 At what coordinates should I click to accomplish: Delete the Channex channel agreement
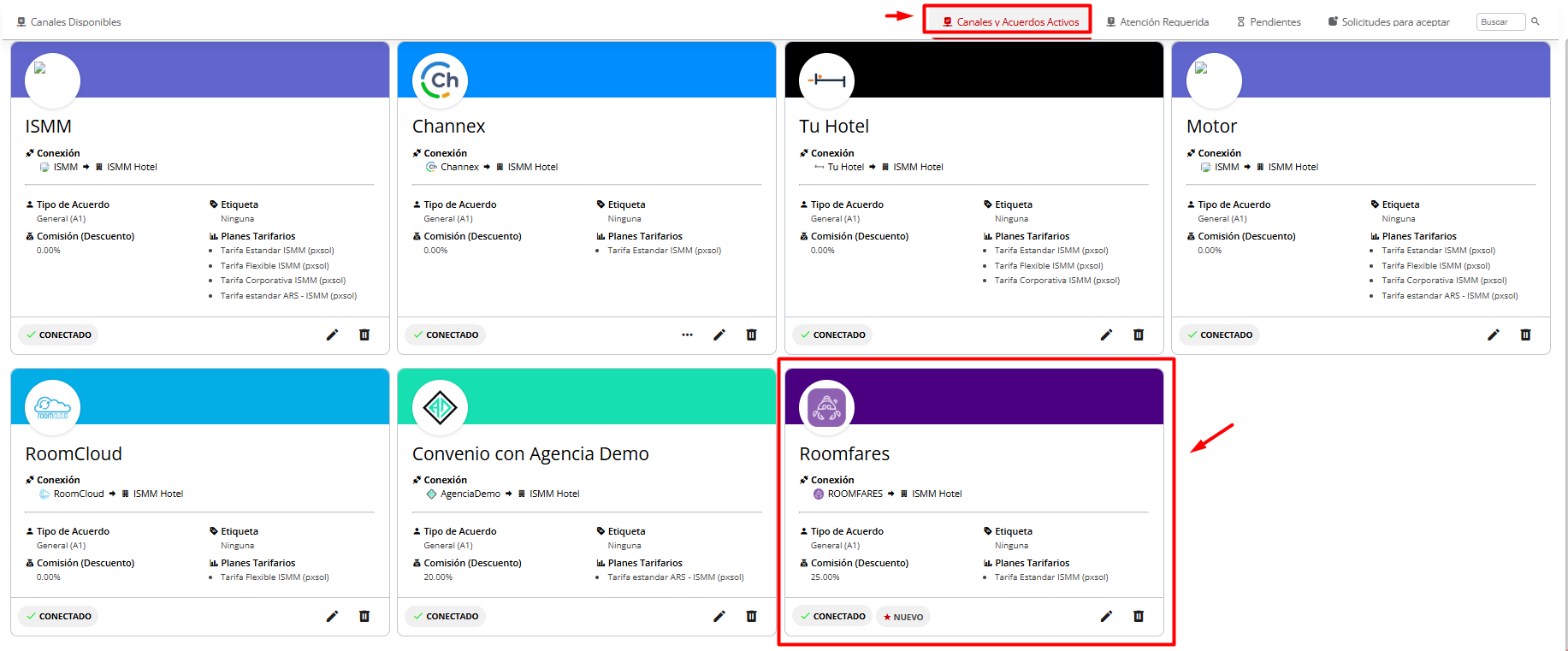tap(751, 334)
